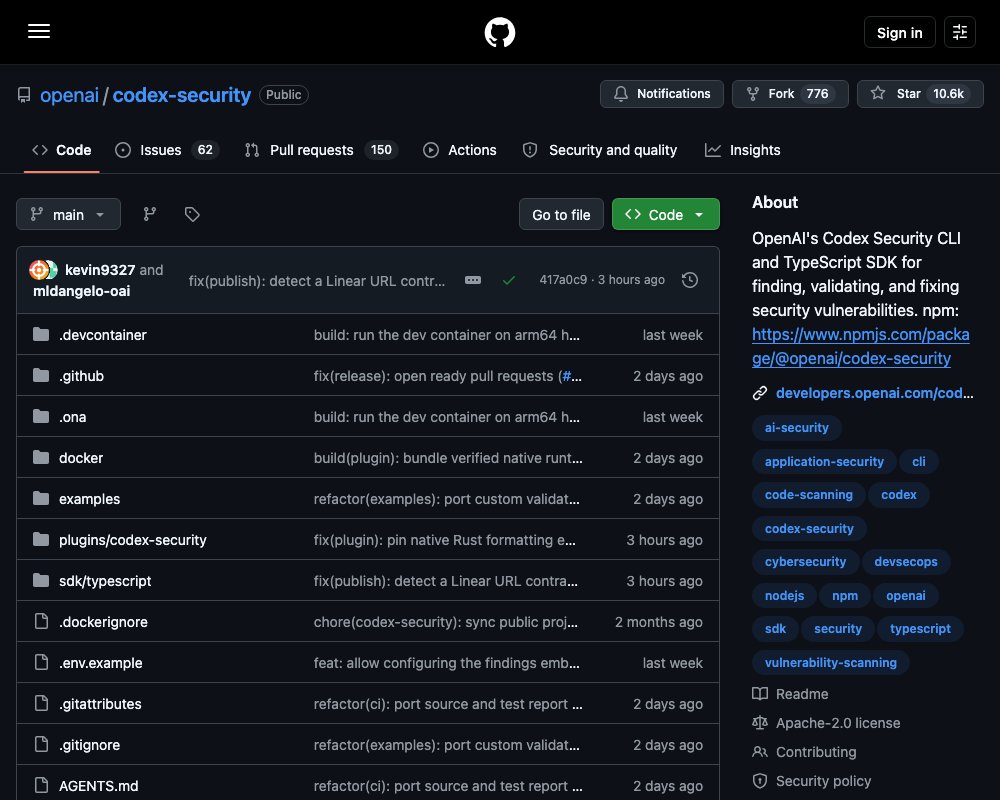Open the mldangelo-oai author link
Viewport: 1000px width, 800px height.
pos(82,291)
